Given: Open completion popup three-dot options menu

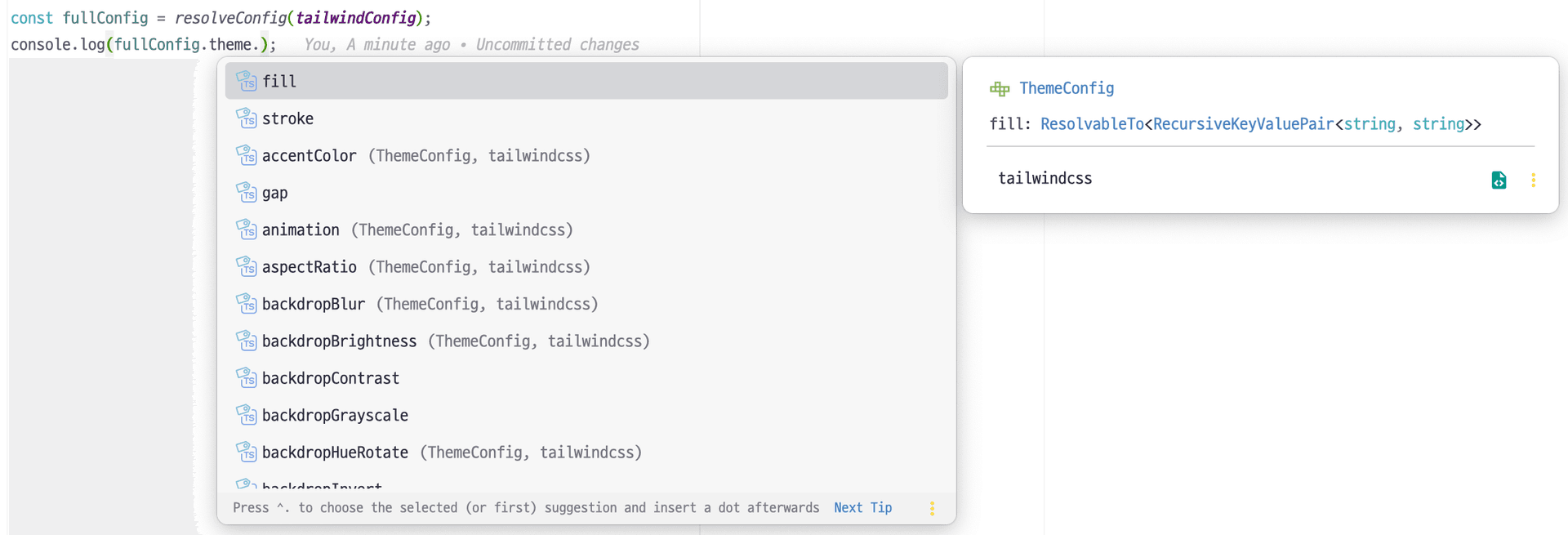Looking at the screenshot, I should tap(932, 508).
